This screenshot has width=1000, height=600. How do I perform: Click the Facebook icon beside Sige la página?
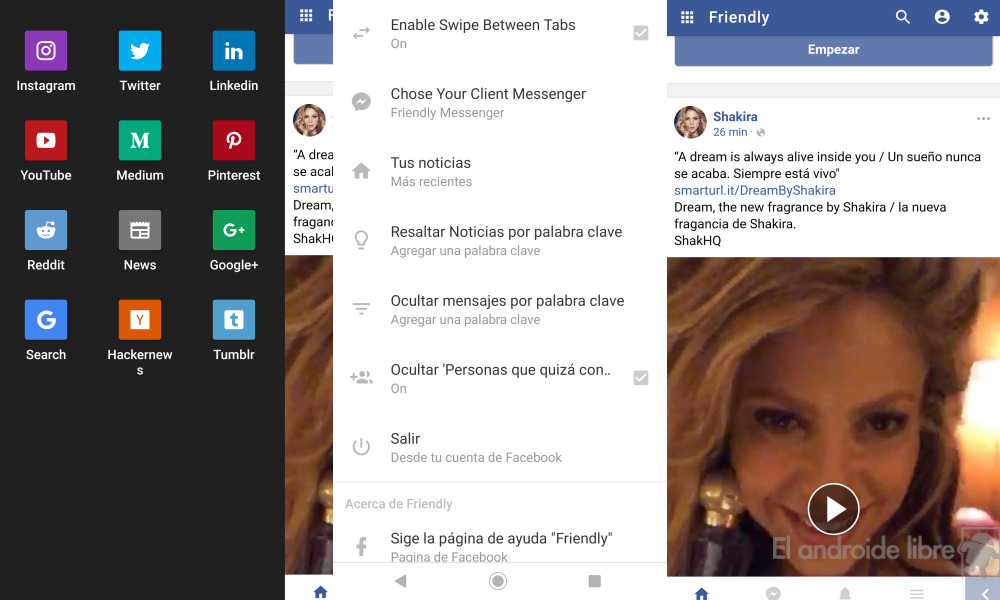tap(361, 546)
